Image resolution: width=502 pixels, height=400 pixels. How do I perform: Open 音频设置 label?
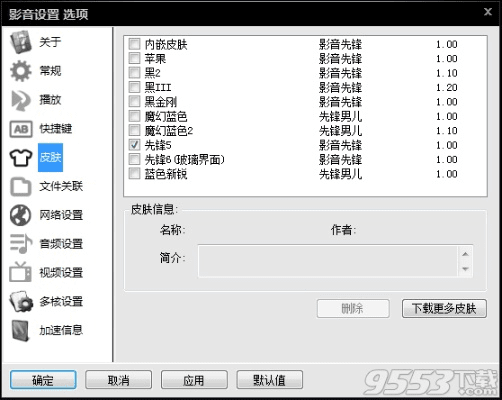coord(61,244)
